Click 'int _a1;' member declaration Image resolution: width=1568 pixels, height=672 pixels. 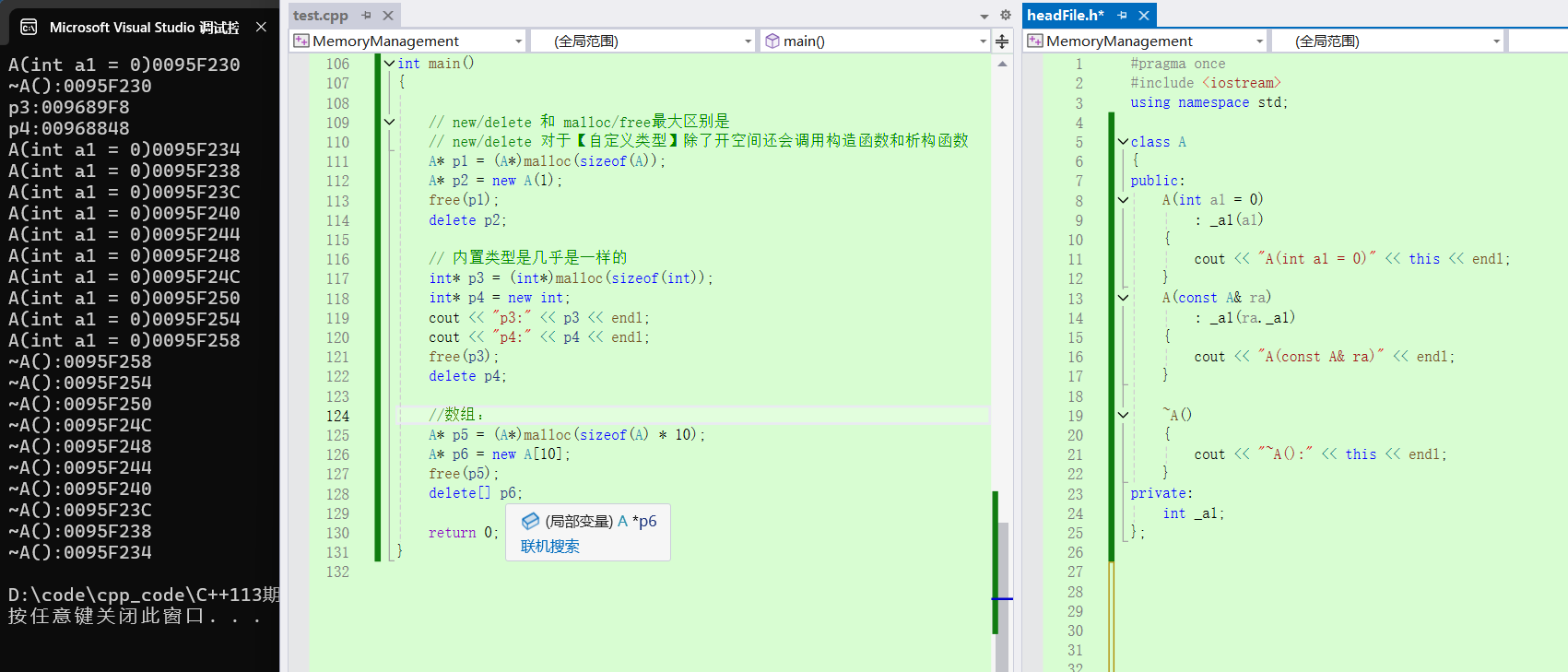[1194, 513]
